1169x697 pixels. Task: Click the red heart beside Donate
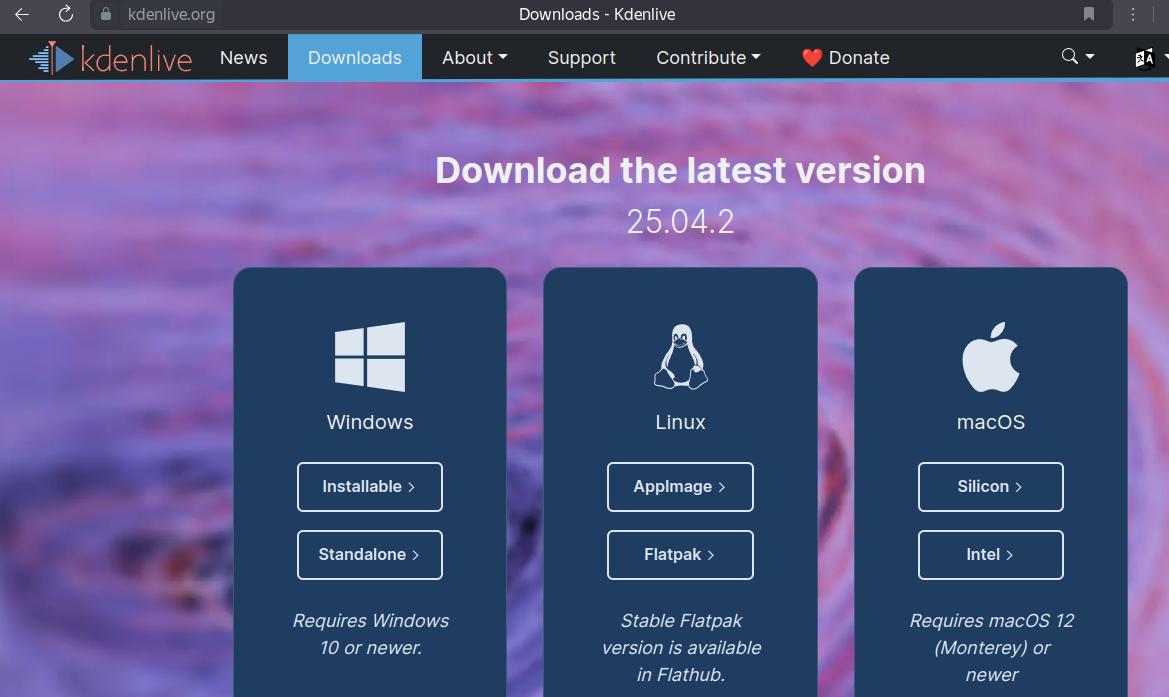click(812, 57)
